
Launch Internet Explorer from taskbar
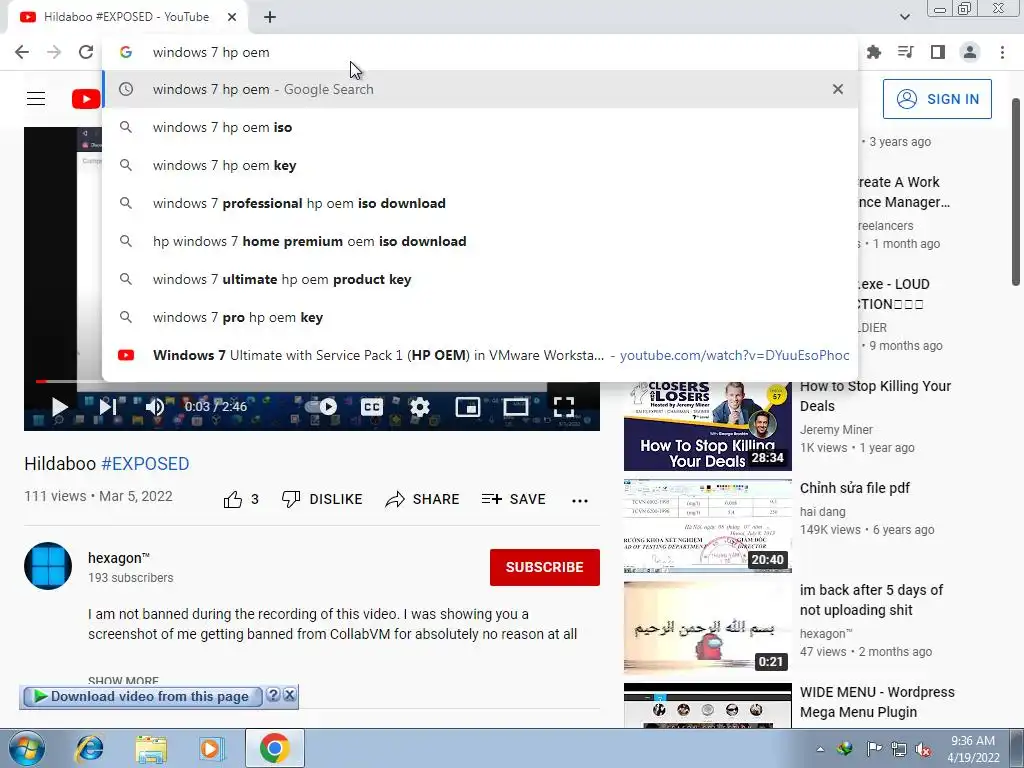[89, 748]
